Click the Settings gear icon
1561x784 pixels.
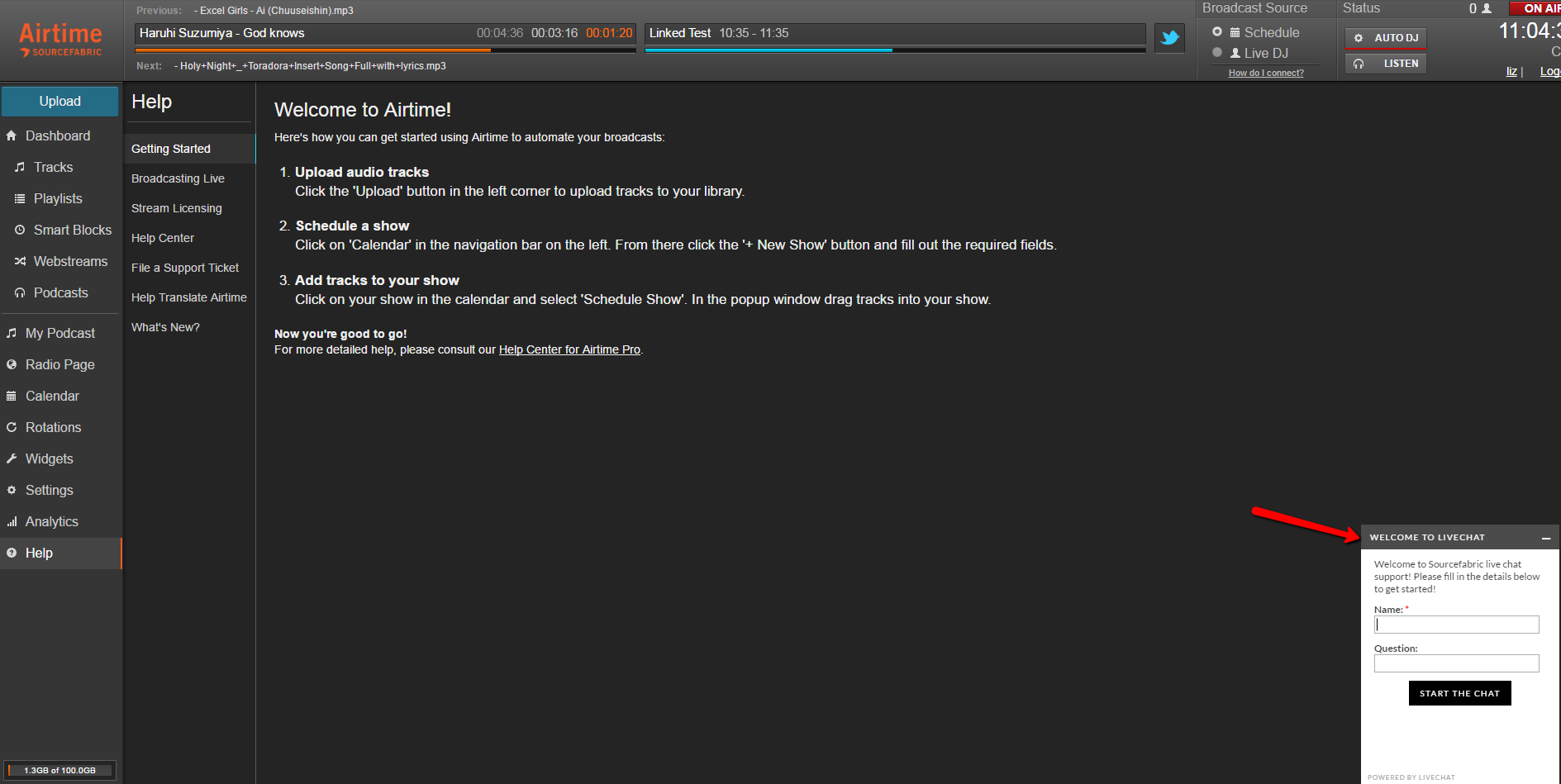pyautogui.click(x=12, y=490)
